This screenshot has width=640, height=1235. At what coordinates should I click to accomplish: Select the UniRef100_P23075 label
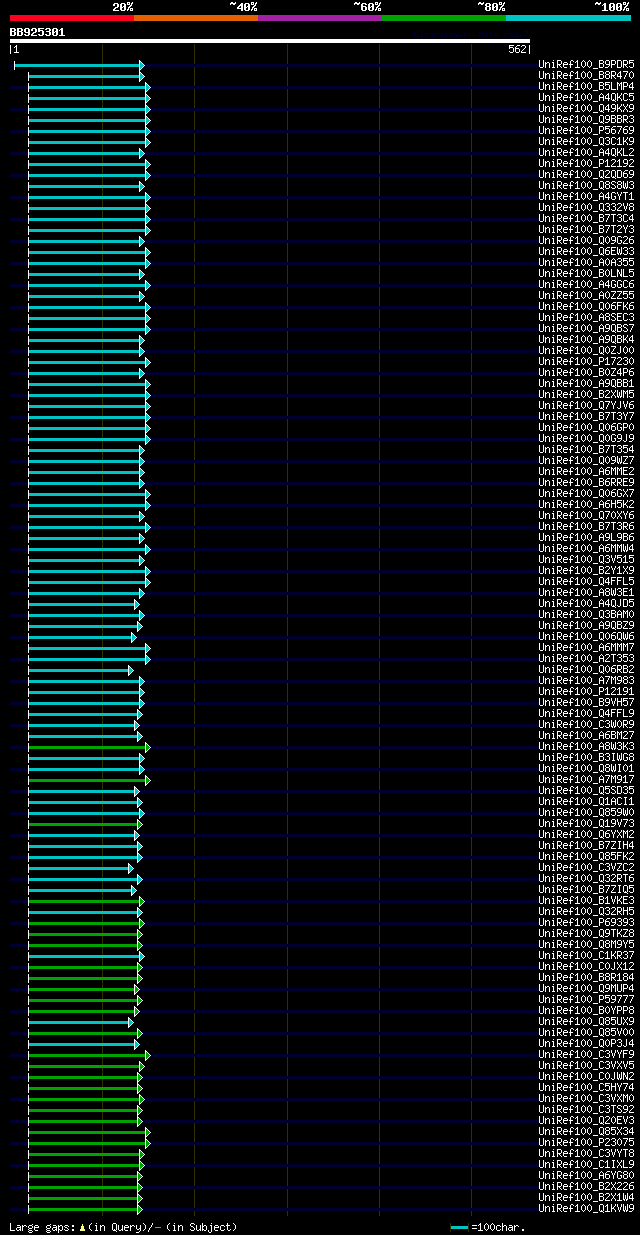(x=586, y=1142)
